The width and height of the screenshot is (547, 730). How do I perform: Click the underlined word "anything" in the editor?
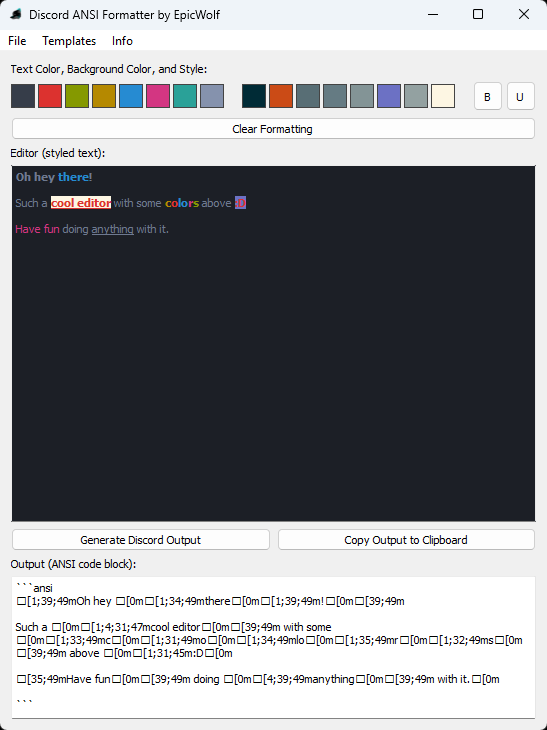click(113, 229)
